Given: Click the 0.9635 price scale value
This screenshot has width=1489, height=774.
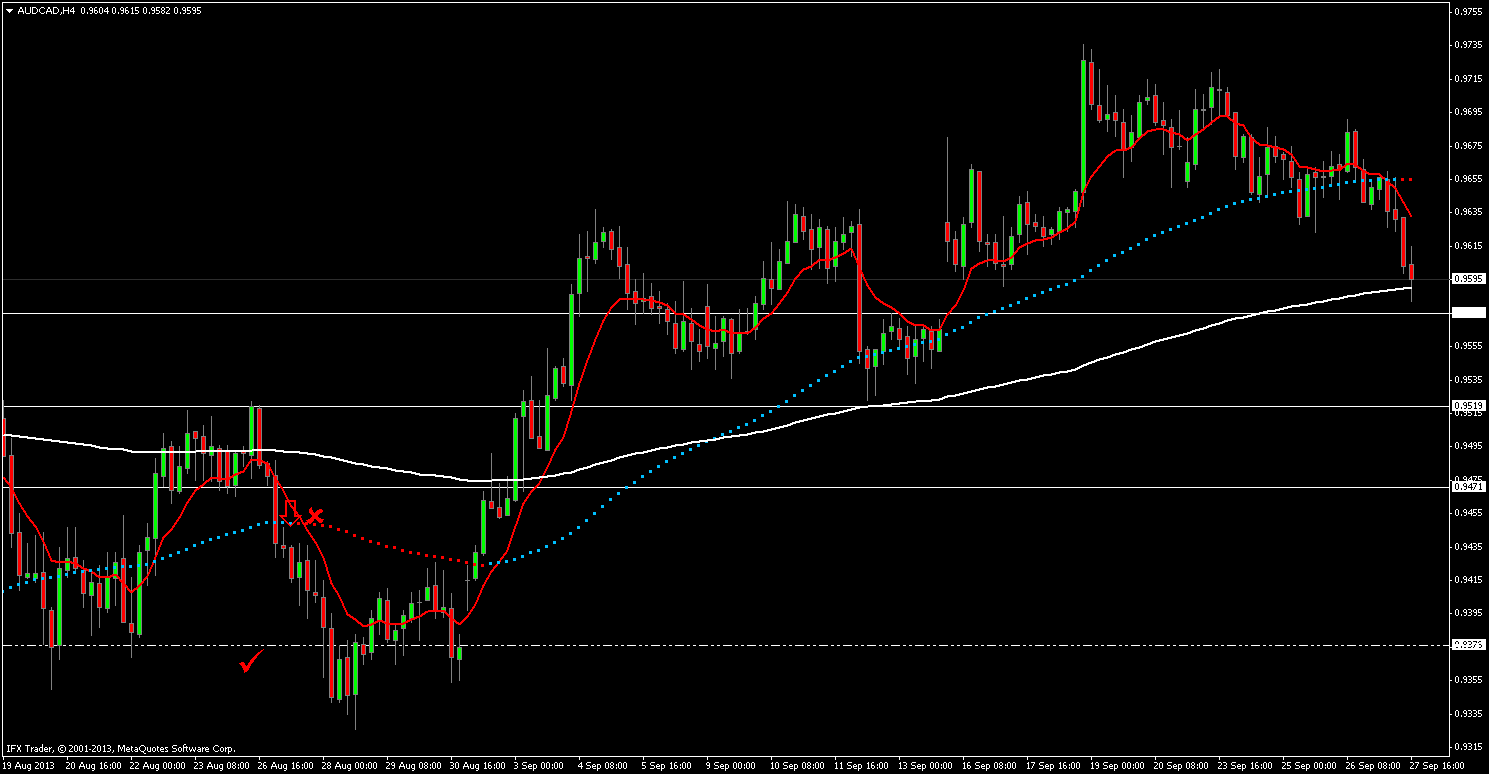Looking at the screenshot, I should coord(1470,212).
